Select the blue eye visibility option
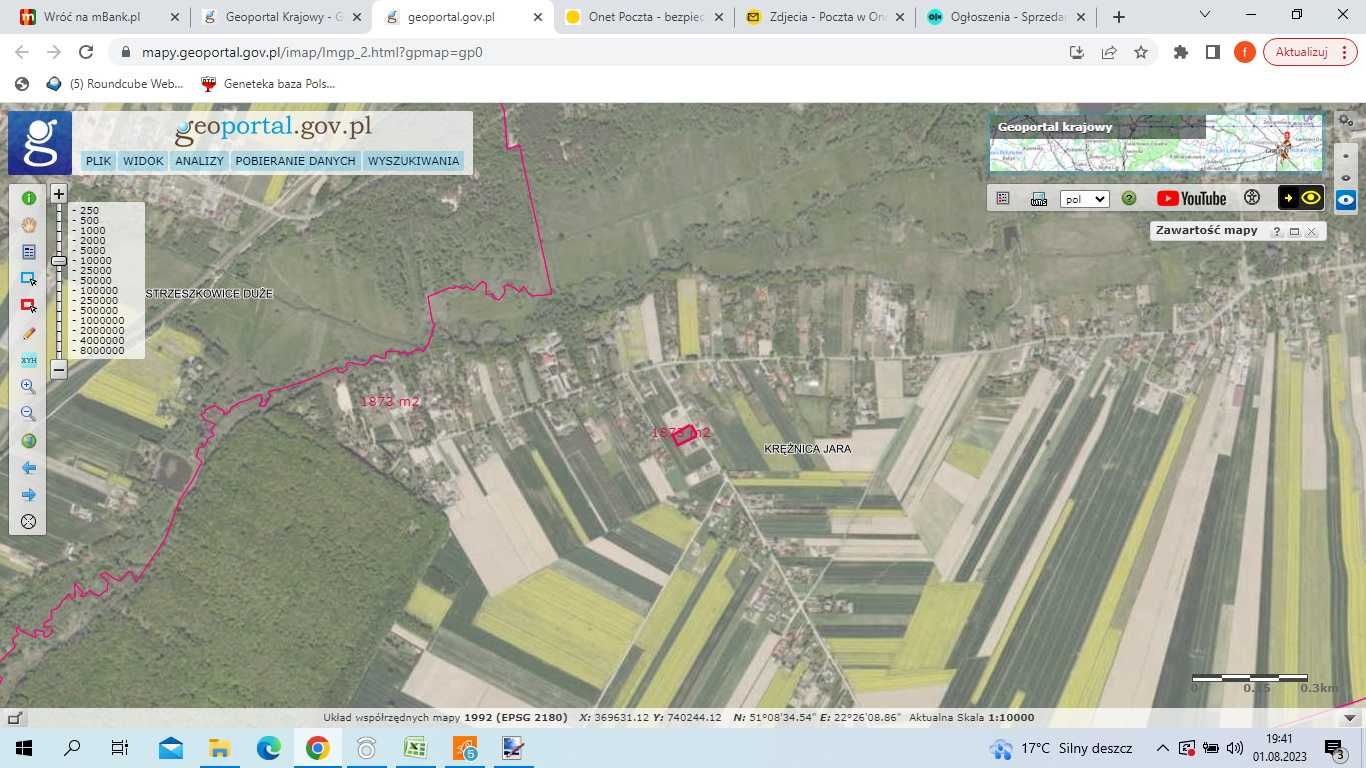This screenshot has width=1366, height=768. [x=1346, y=200]
